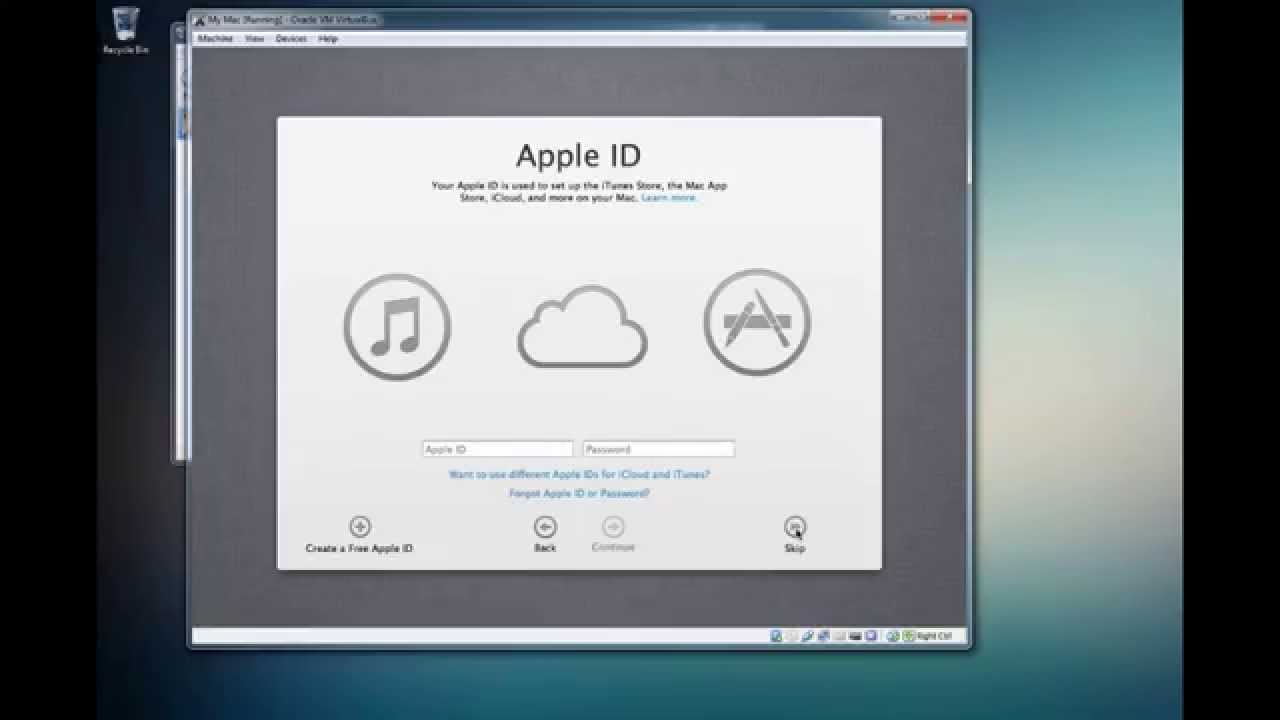The image size is (1280, 720).
Task: Go Back with the left arrow
Action: 545,535
